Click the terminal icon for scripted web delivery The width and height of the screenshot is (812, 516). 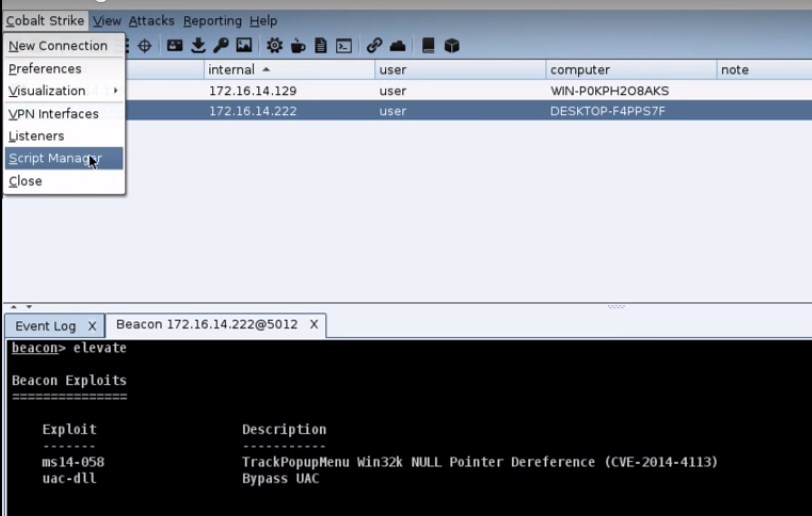tap(344, 46)
